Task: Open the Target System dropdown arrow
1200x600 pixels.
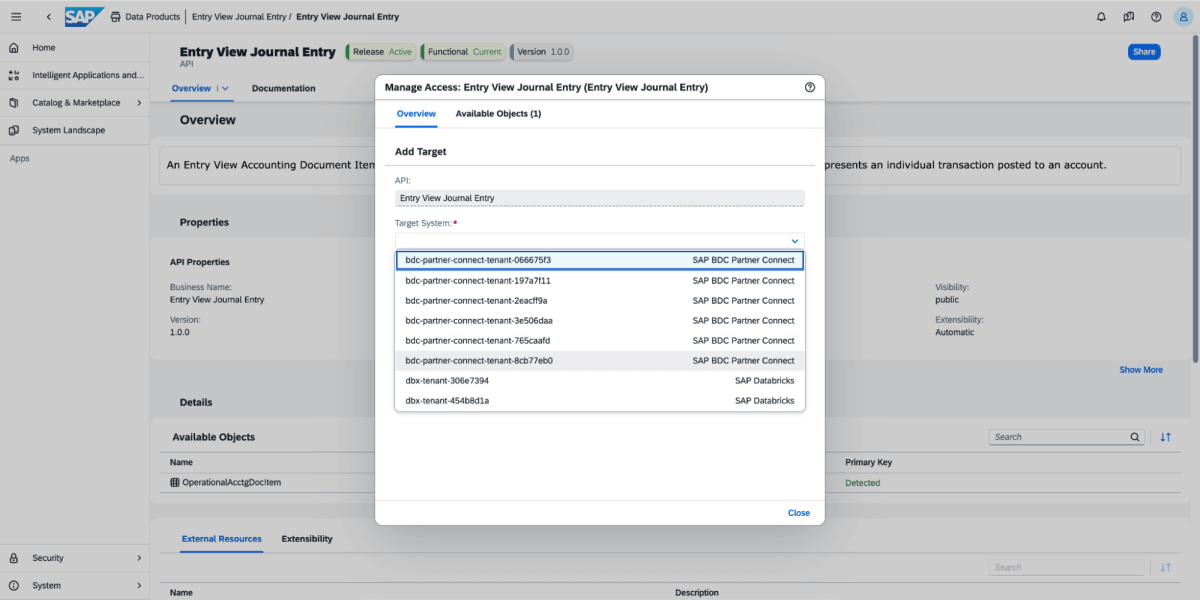Action: [x=795, y=241]
